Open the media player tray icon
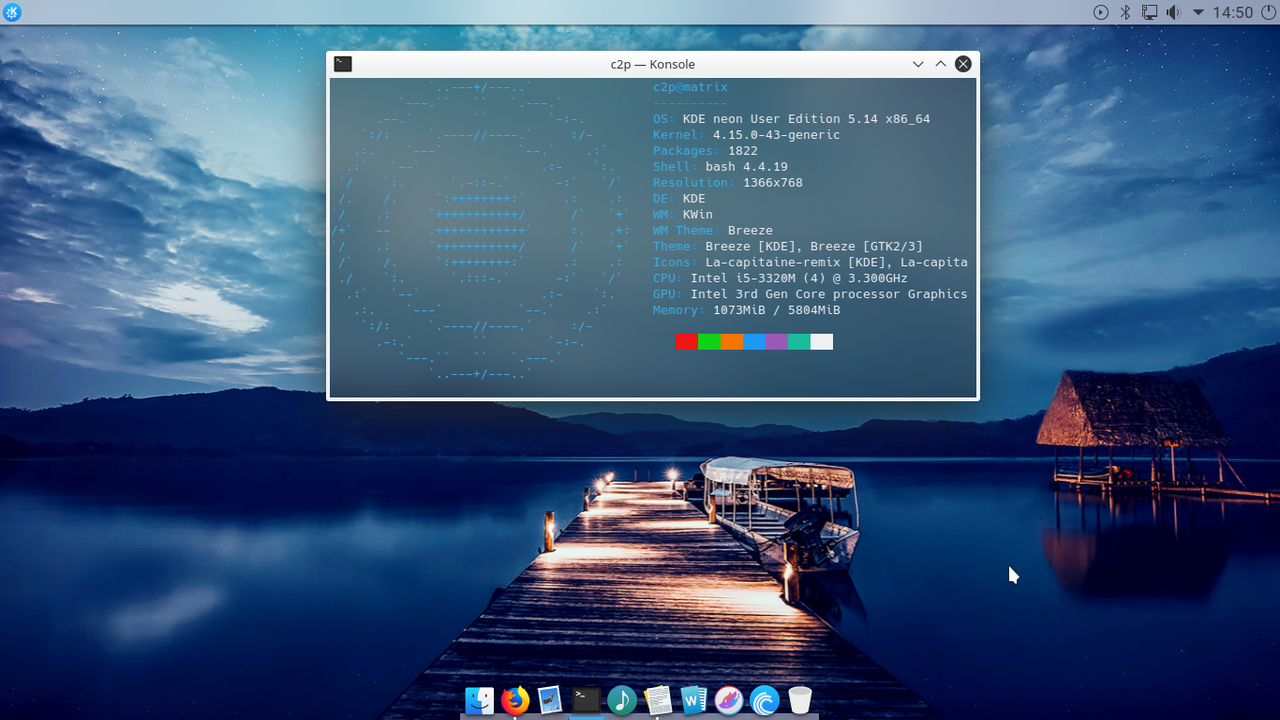This screenshot has width=1280, height=720. point(1101,12)
